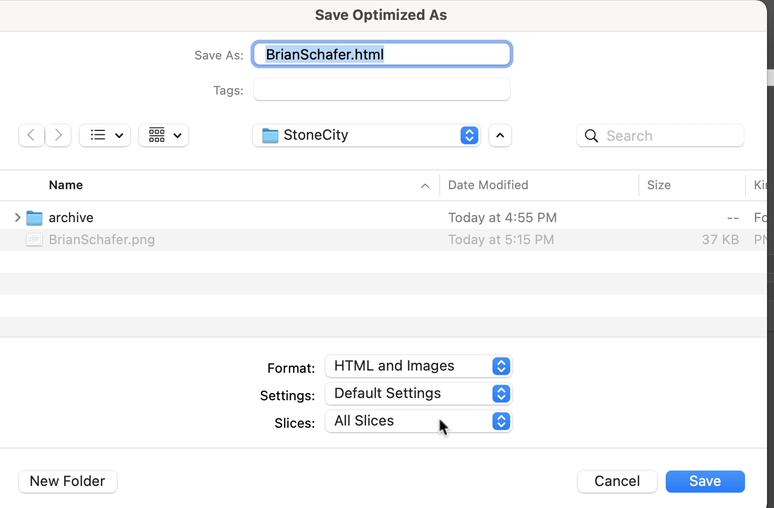Select the archive folder icon
This screenshot has height=508, width=774.
34,217
